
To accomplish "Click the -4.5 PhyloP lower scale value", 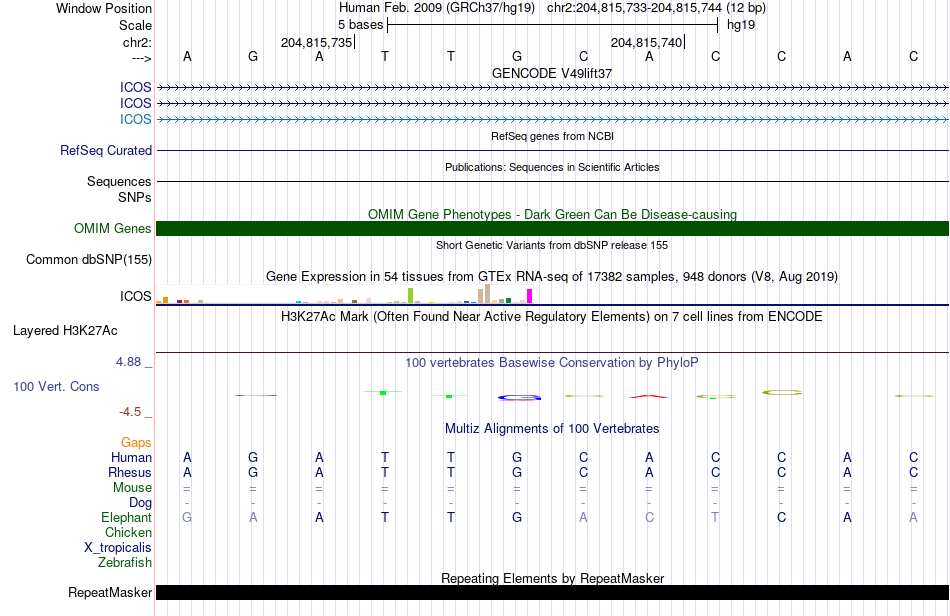I will (130, 412).
